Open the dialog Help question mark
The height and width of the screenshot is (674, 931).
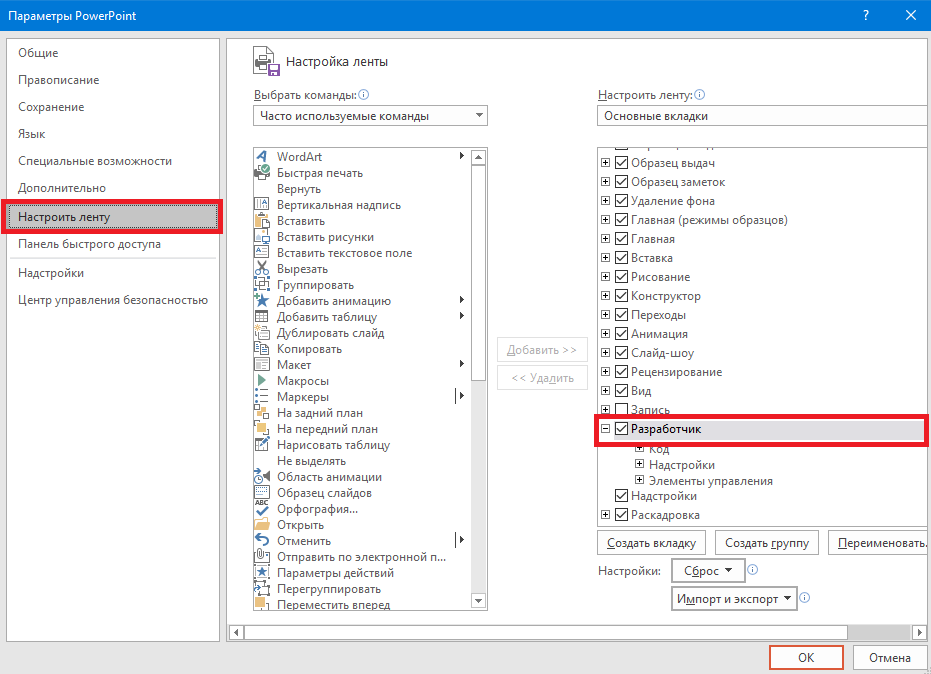pyautogui.click(x=866, y=15)
